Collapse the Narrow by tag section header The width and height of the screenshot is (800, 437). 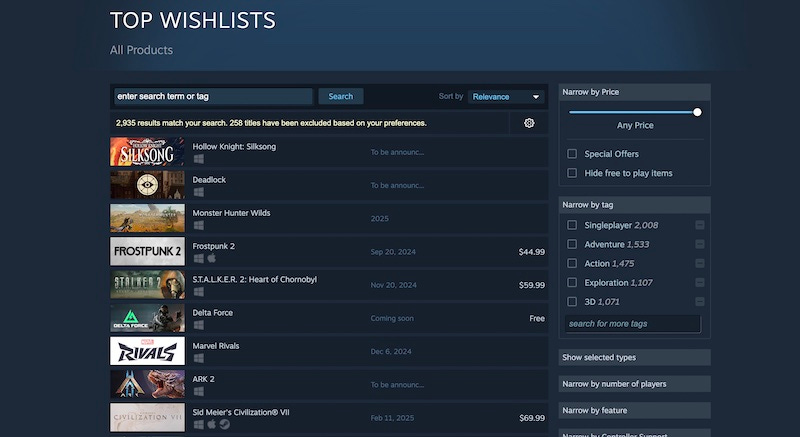pos(634,204)
